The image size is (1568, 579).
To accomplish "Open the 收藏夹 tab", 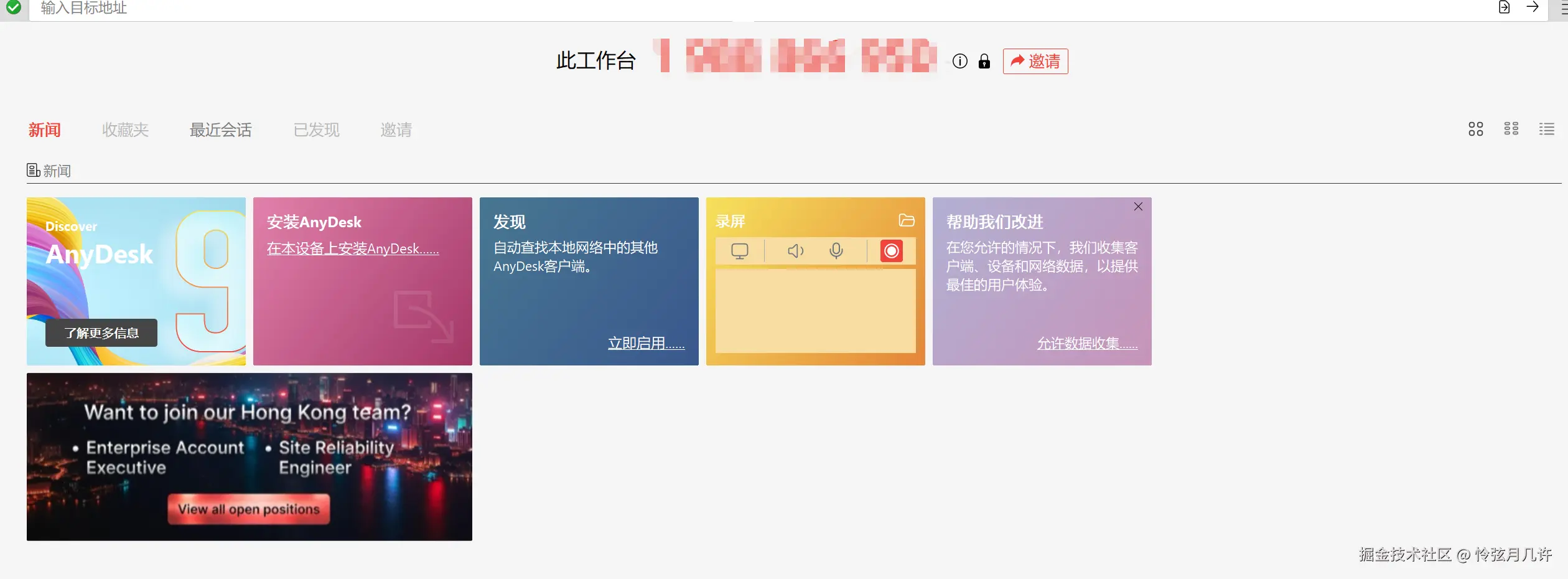I will click(x=125, y=129).
